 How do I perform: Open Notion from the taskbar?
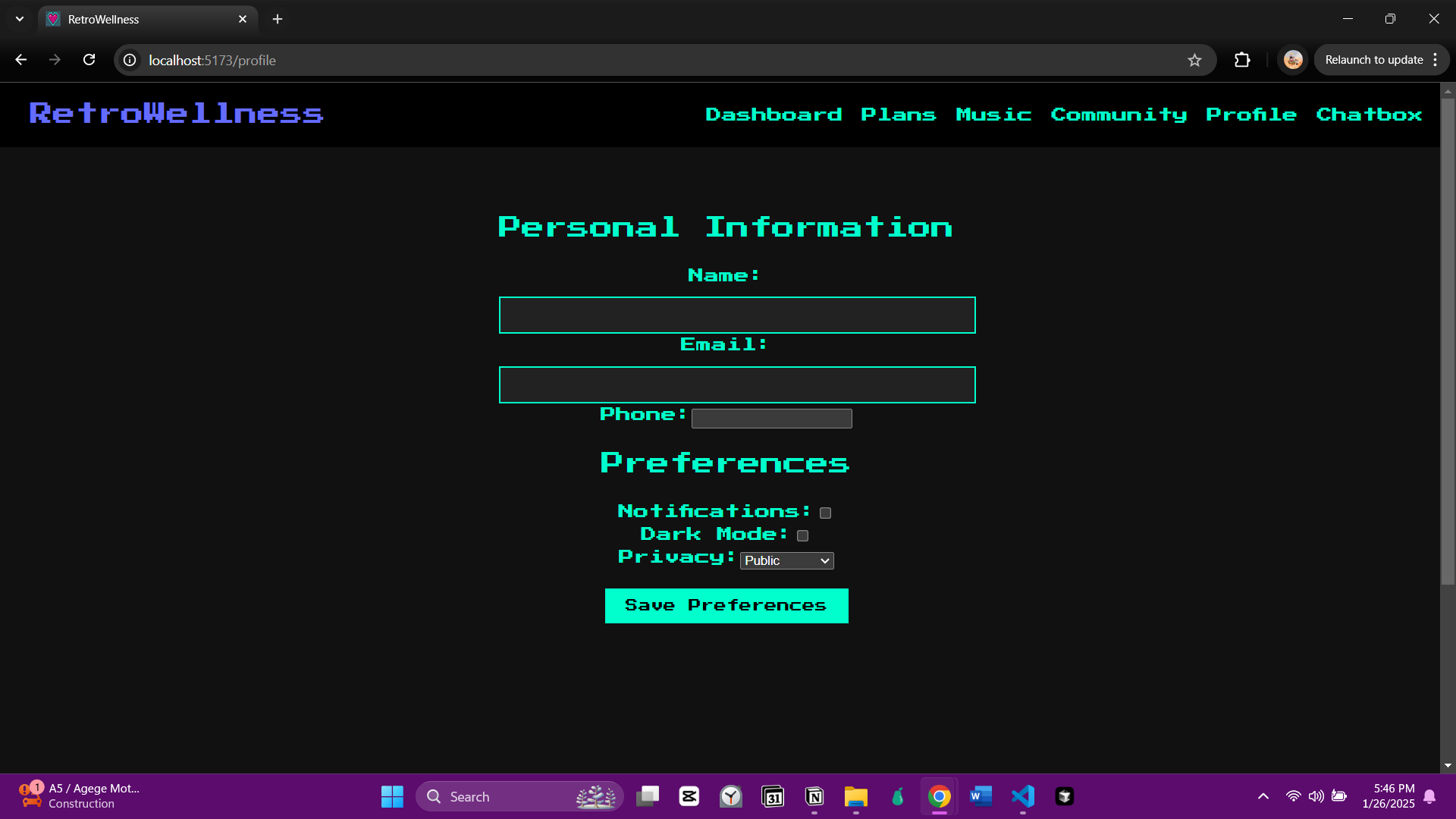point(814,796)
